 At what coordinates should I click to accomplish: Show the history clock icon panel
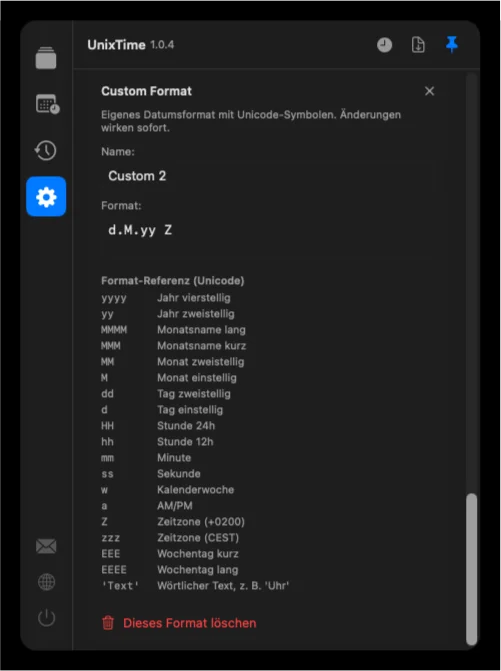(x=45, y=150)
